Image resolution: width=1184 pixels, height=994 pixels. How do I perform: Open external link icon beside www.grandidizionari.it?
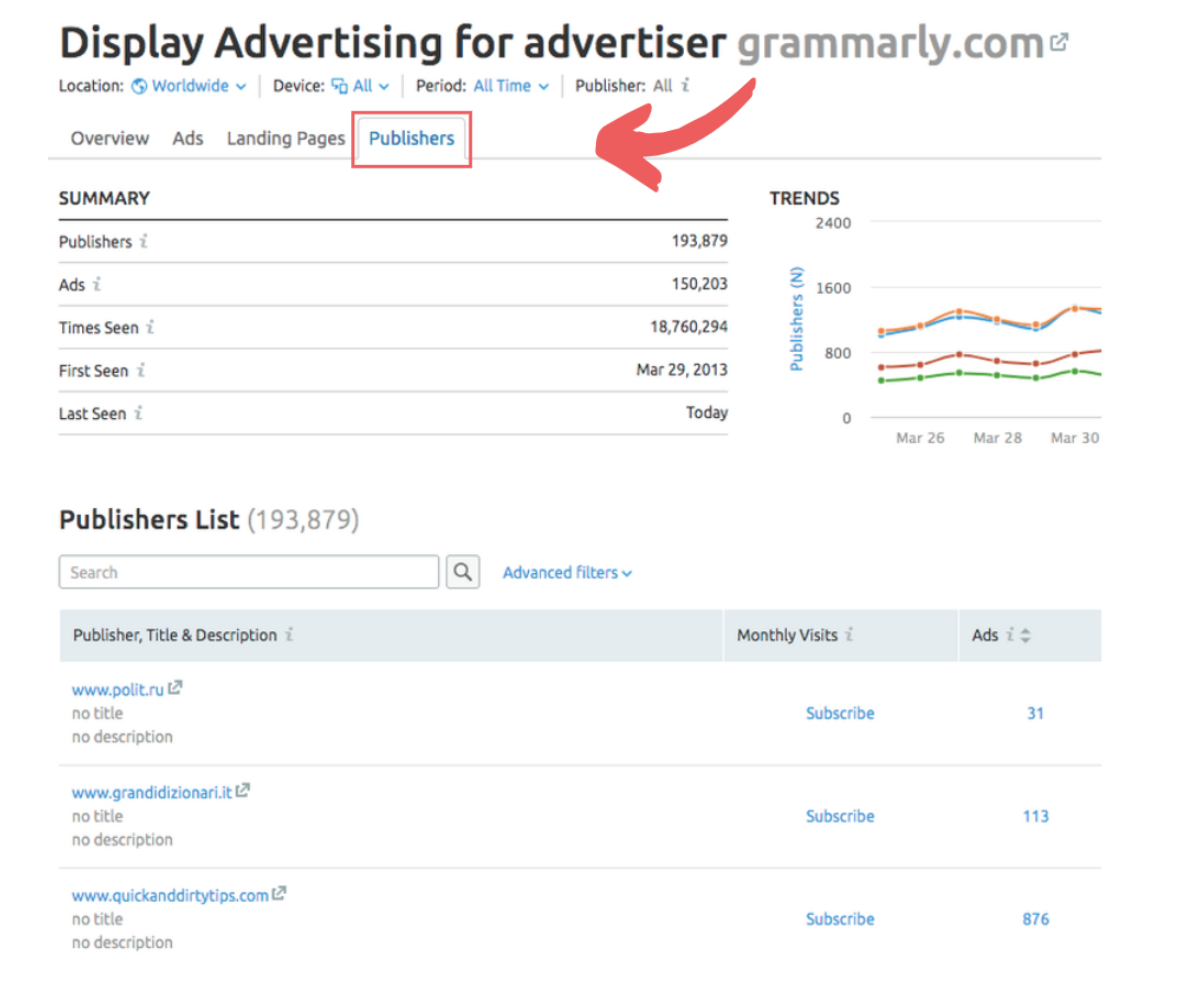[x=242, y=790]
